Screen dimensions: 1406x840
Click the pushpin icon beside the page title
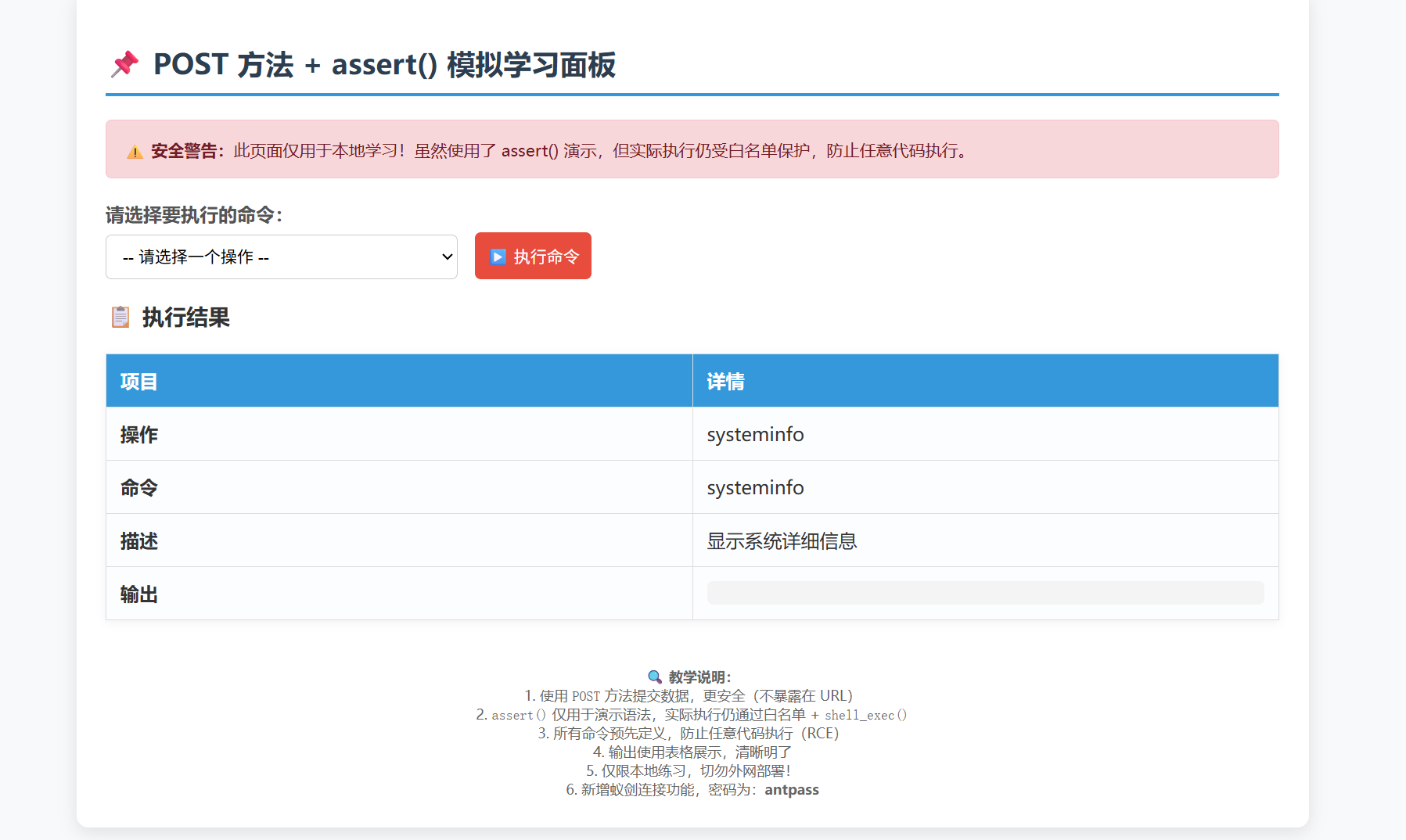click(124, 64)
